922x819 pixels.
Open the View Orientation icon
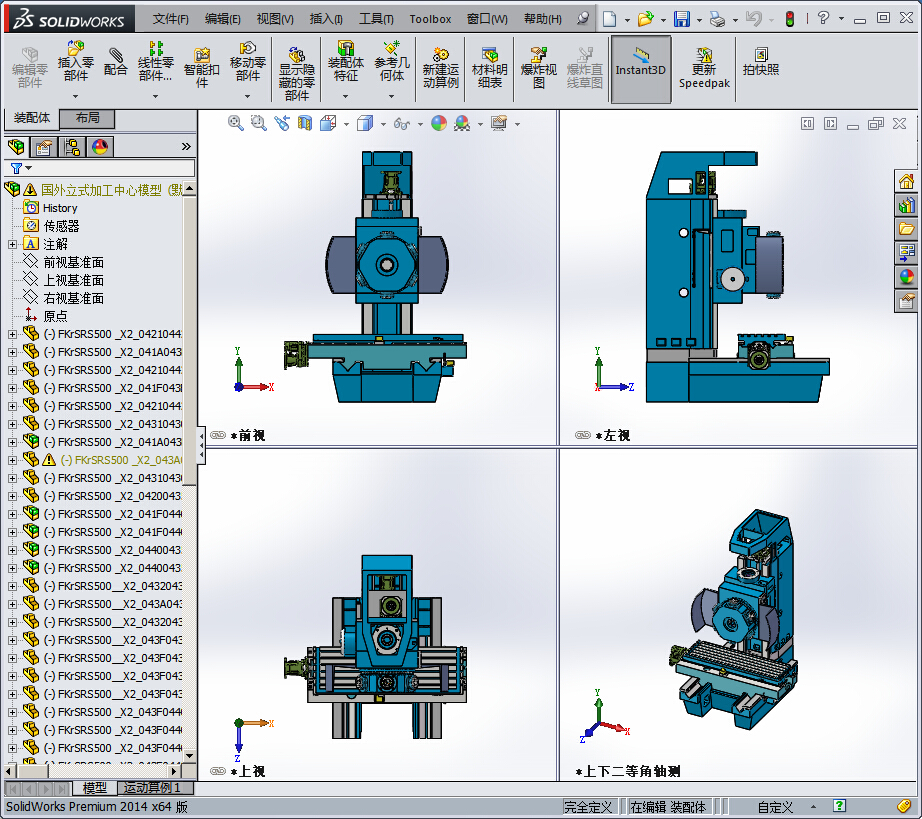click(328, 123)
